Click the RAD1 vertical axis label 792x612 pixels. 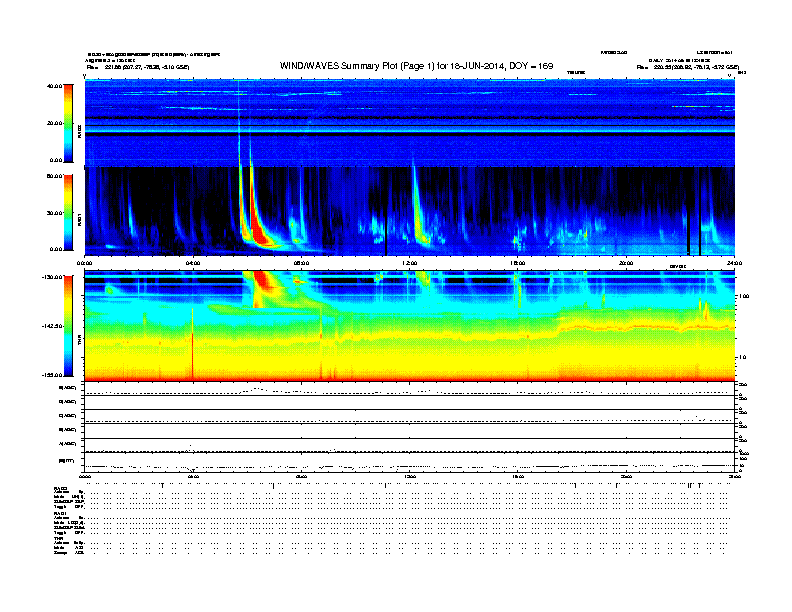coord(79,220)
